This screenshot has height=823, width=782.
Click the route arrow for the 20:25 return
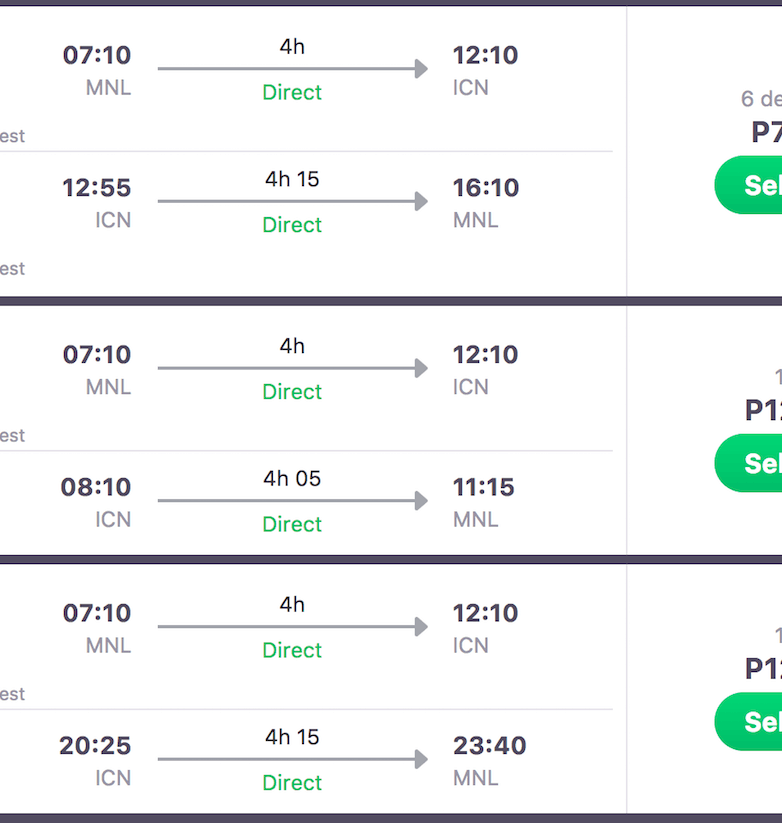(x=292, y=759)
